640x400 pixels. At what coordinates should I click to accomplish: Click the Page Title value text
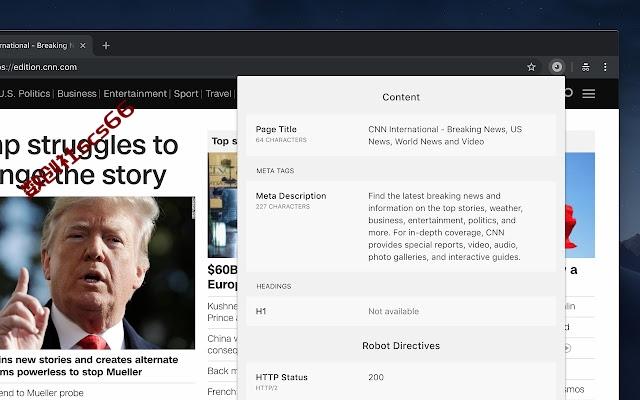tap(445, 135)
